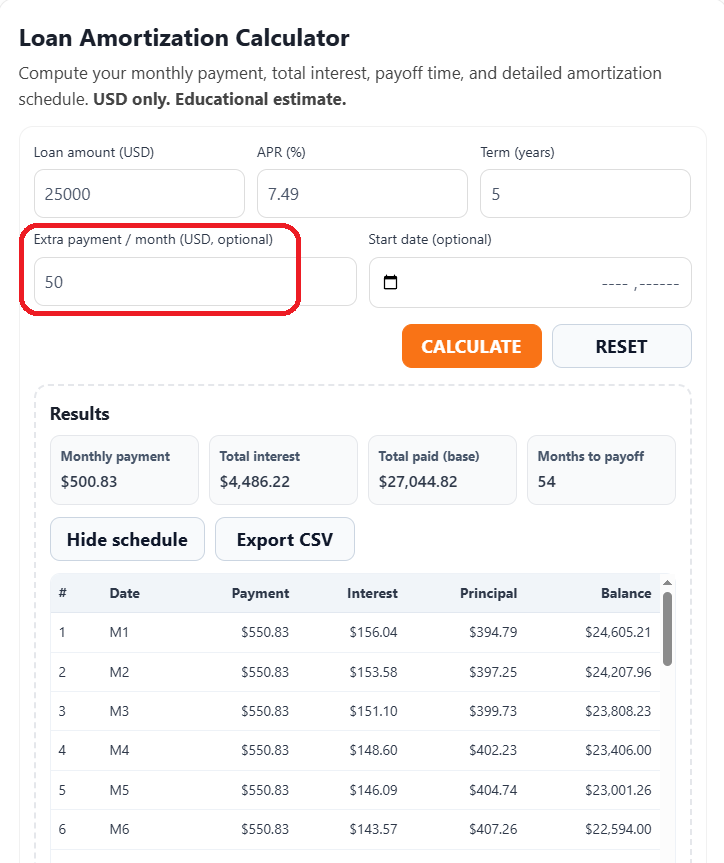The width and height of the screenshot is (724, 863).
Task: Click the APR percentage field
Action: (362, 193)
